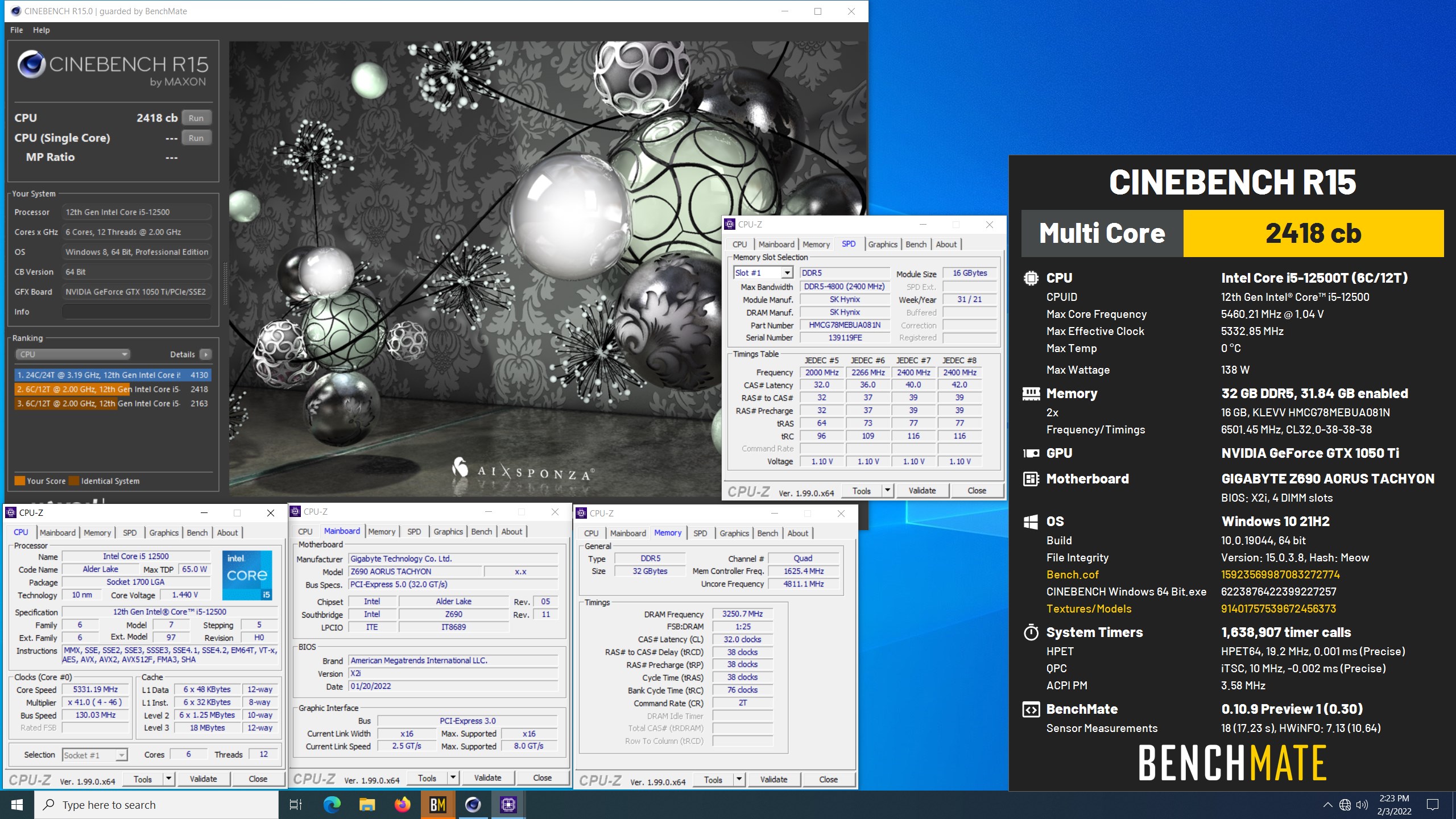The height and width of the screenshot is (819, 1456).
Task: Expand Tools dropdown arrow in SPD window
Action: click(x=887, y=491)
